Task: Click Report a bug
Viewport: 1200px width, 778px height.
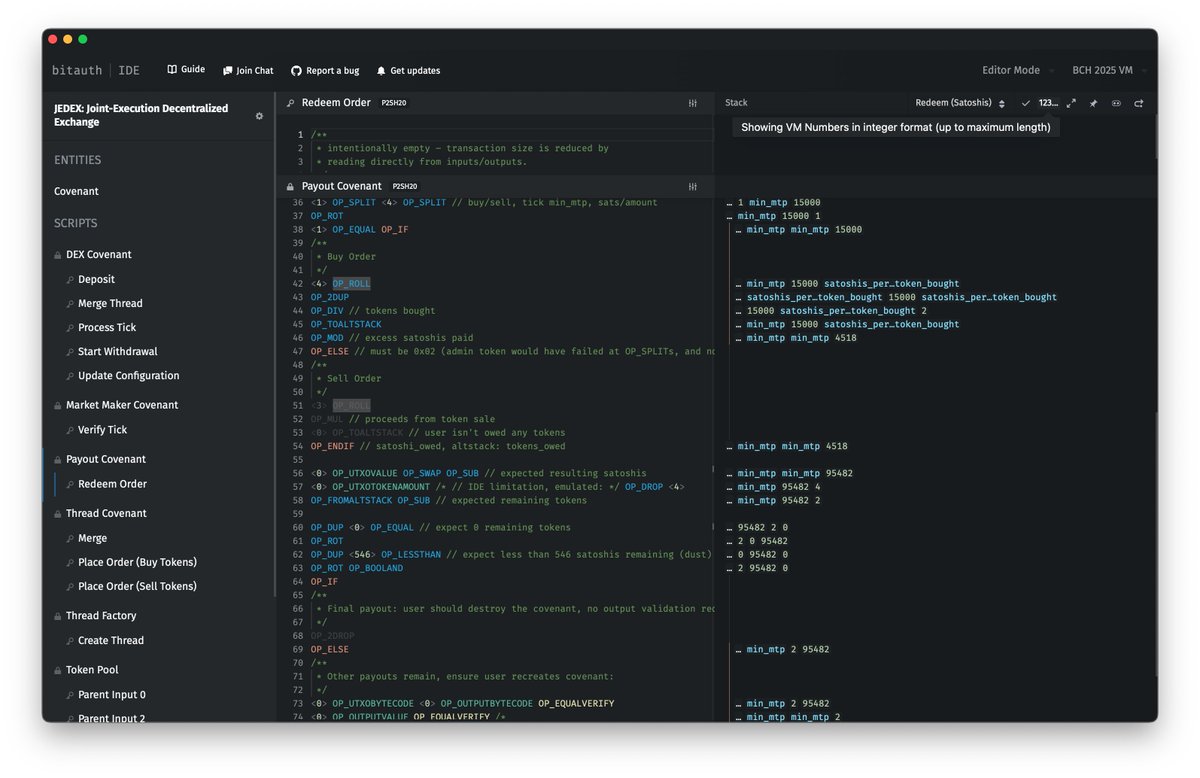Action: tap(325, 70)
